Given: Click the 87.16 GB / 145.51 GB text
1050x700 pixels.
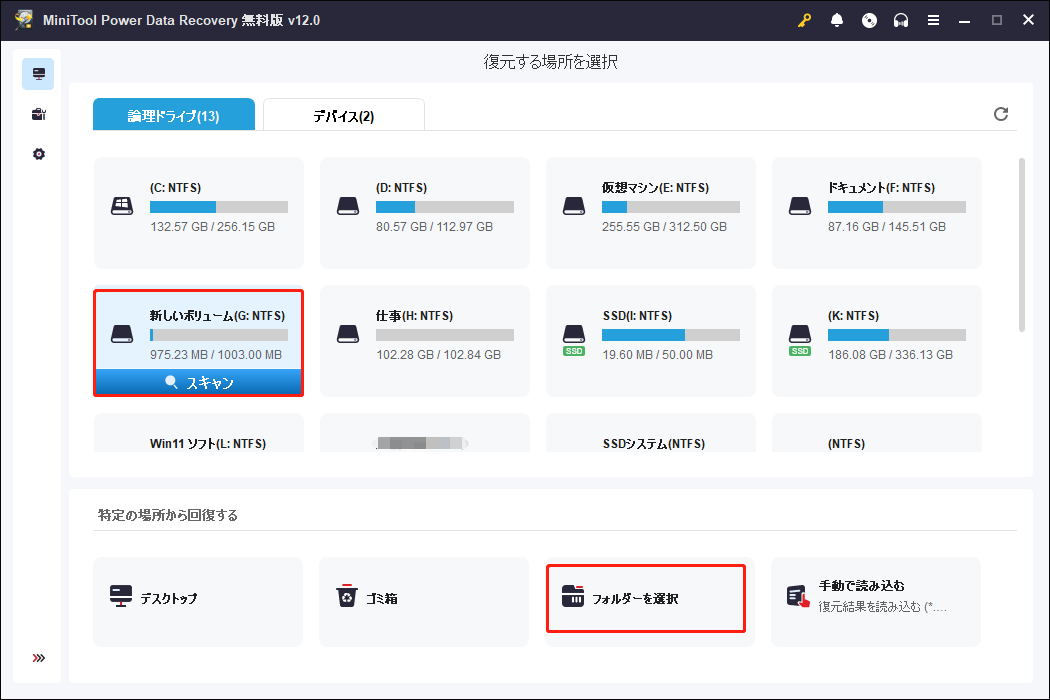Looking at the screenshot, I should (x=887, y=226).
